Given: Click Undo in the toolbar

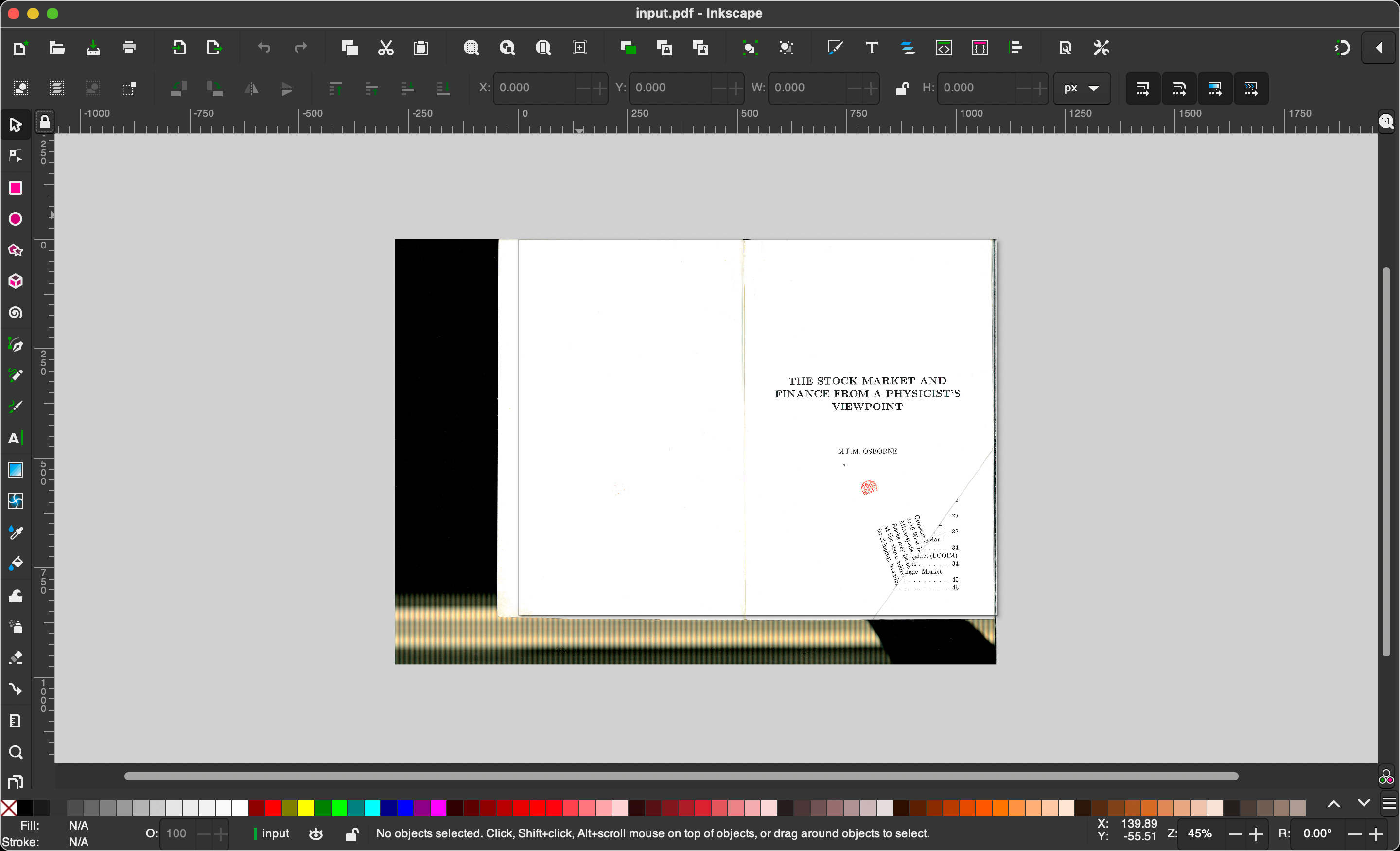Looking at the screenshot, I should pyautogui.click(x=263, y=48).
